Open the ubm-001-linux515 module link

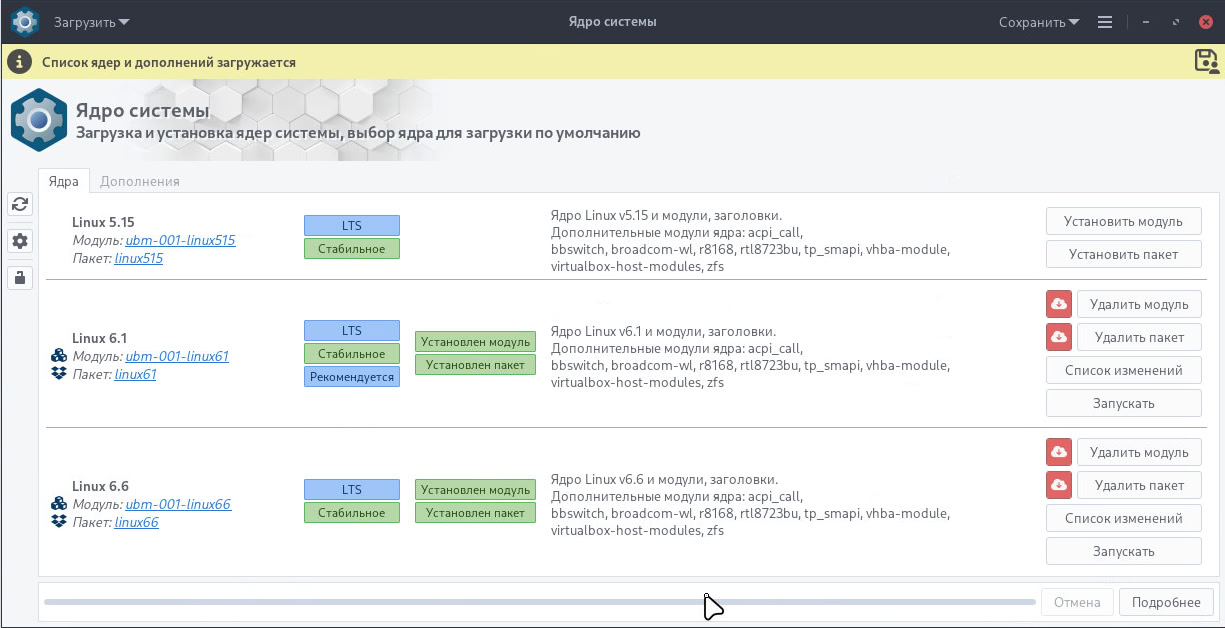point(181,240)
